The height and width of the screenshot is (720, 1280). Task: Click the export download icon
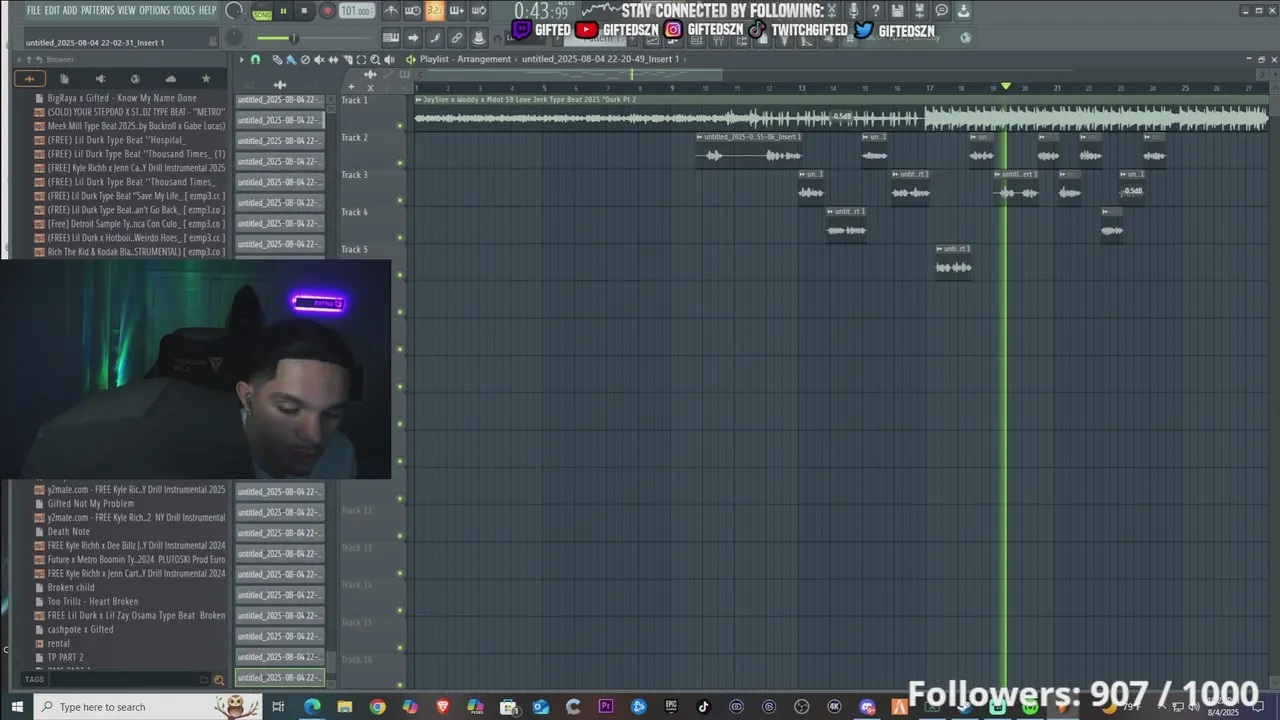click(x=964, y=11)
